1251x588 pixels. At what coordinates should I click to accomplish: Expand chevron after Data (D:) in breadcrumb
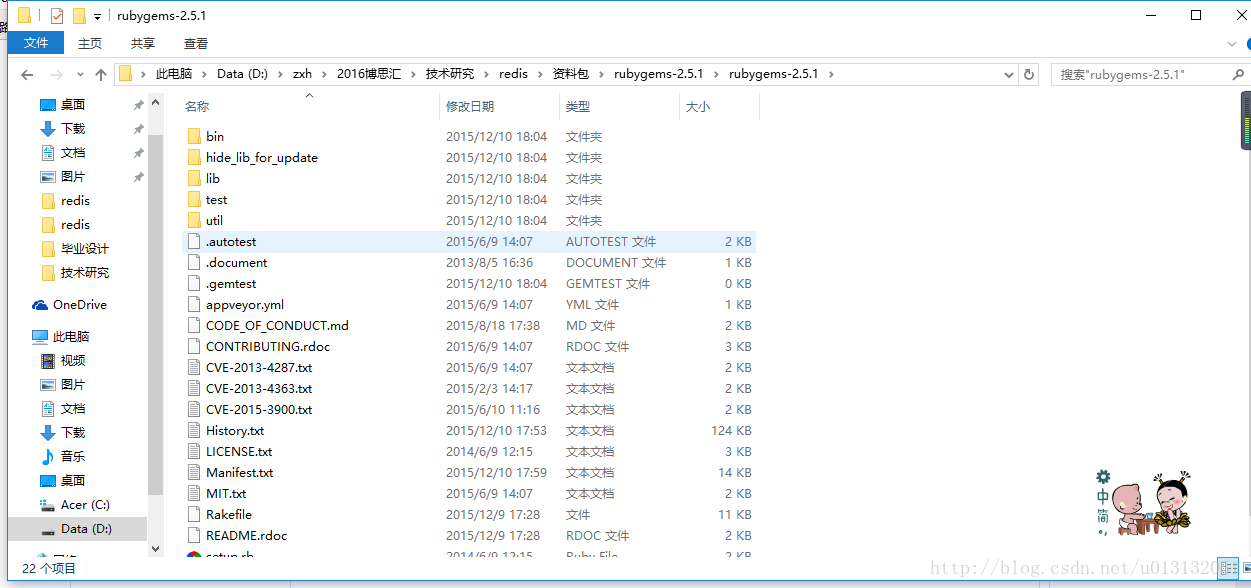[280, 74]
